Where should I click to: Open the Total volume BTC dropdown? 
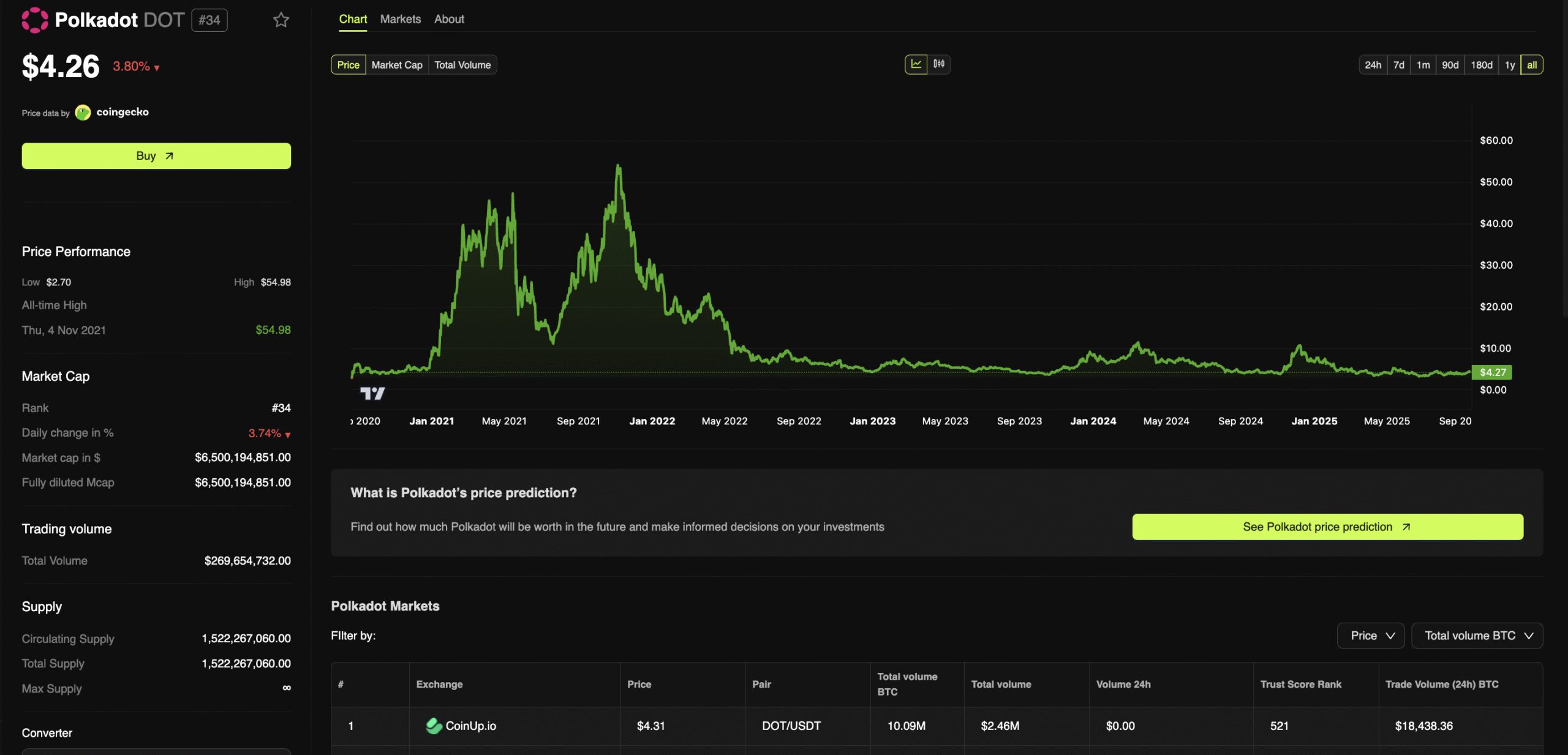pos(1477,636)
